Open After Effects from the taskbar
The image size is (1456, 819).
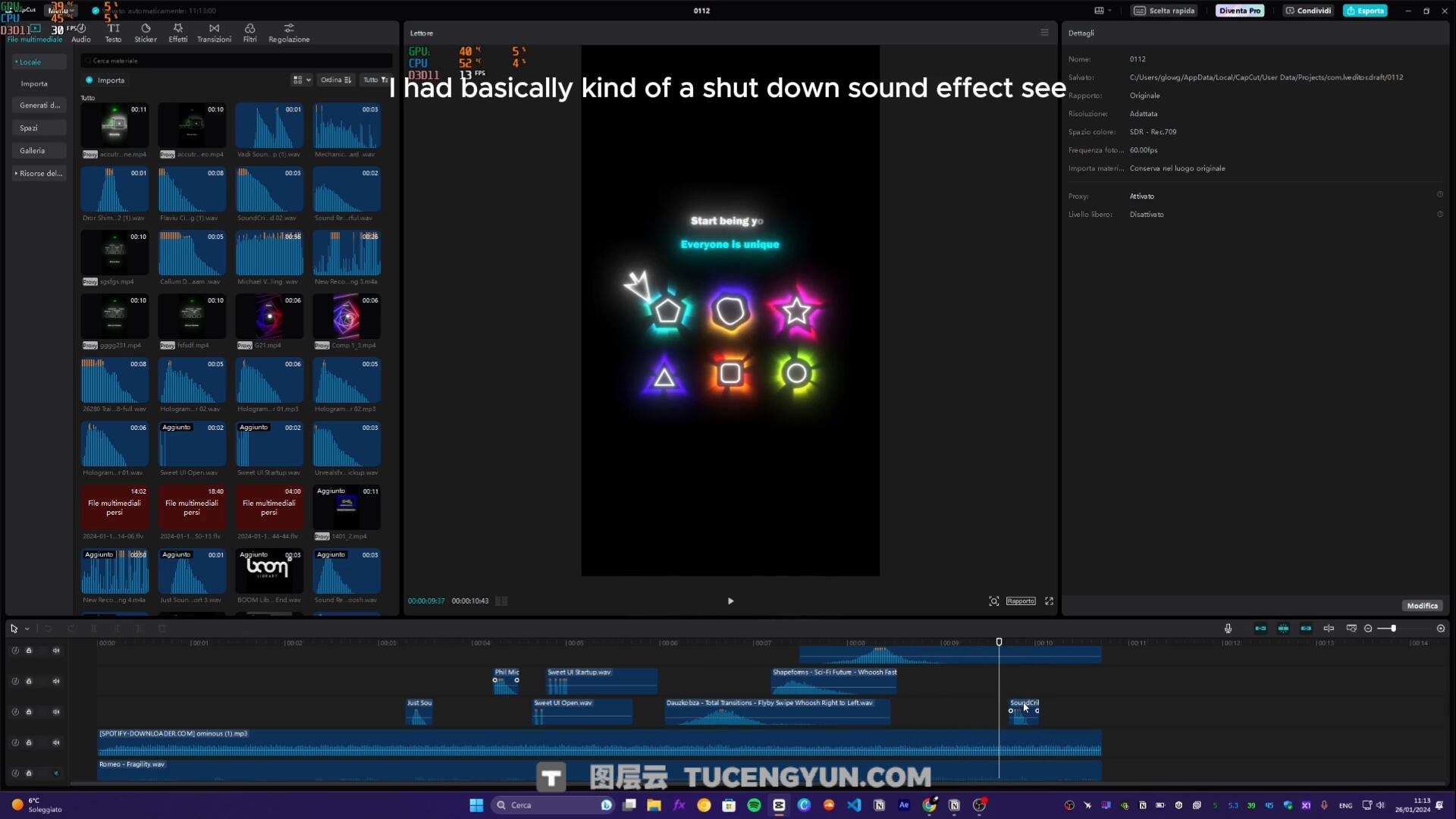(x=904, y=805)
